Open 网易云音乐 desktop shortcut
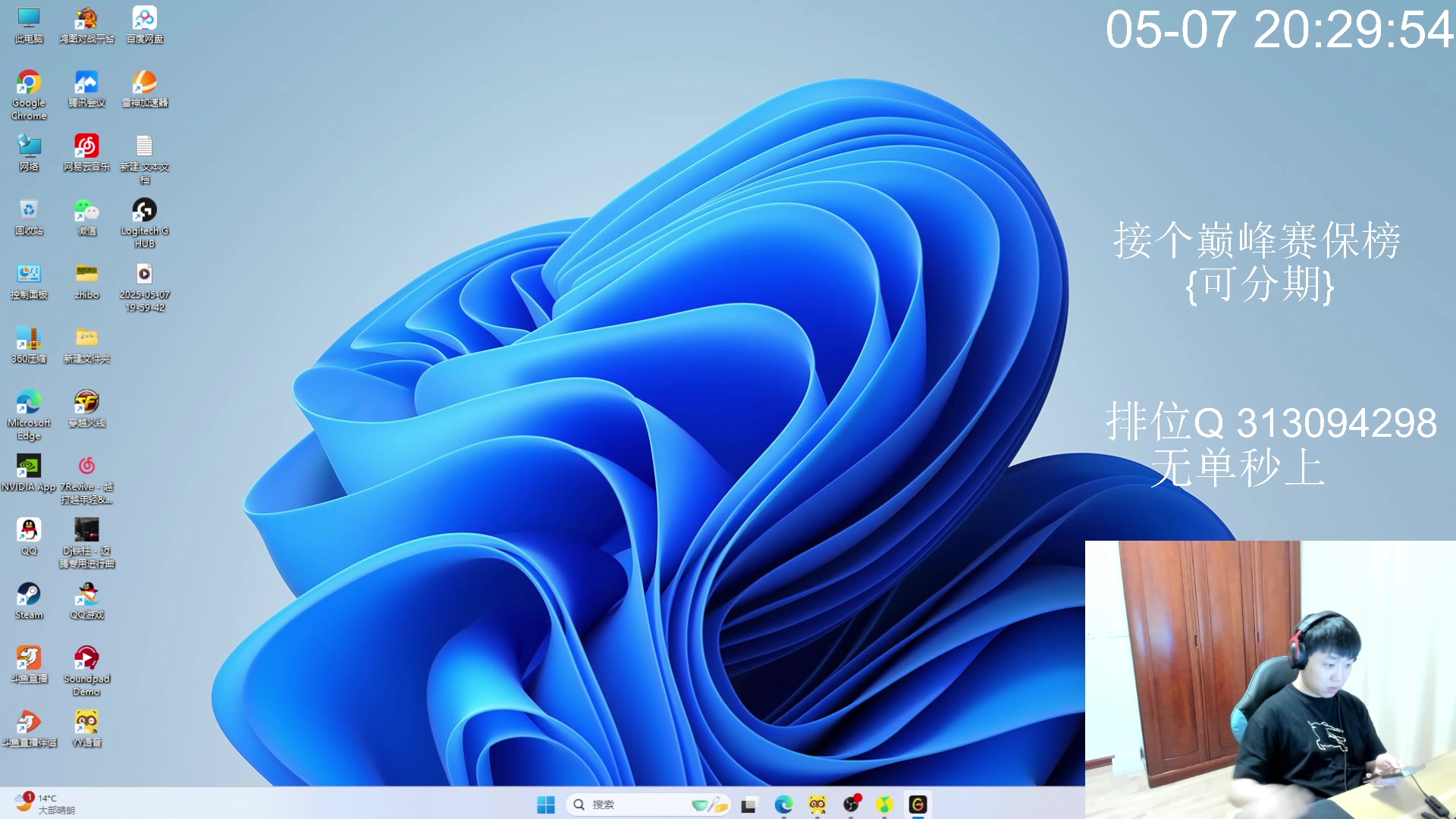 [x=86, y=153]
